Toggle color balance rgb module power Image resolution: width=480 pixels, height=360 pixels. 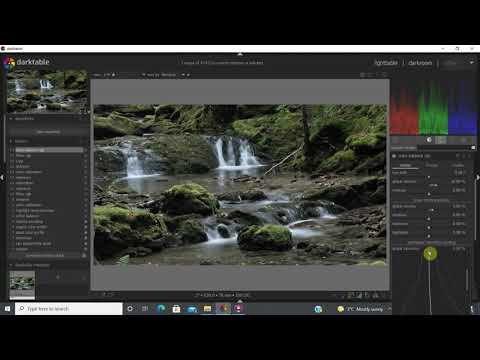394,156
